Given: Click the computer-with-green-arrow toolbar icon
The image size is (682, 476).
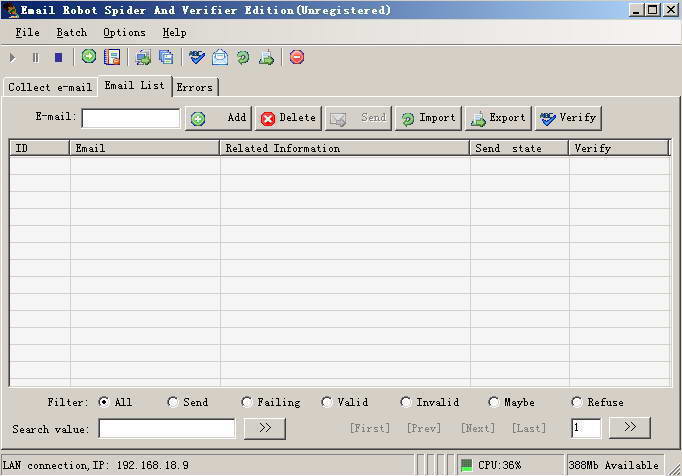Looking at the screenshot, I should (x=143, y=57).
